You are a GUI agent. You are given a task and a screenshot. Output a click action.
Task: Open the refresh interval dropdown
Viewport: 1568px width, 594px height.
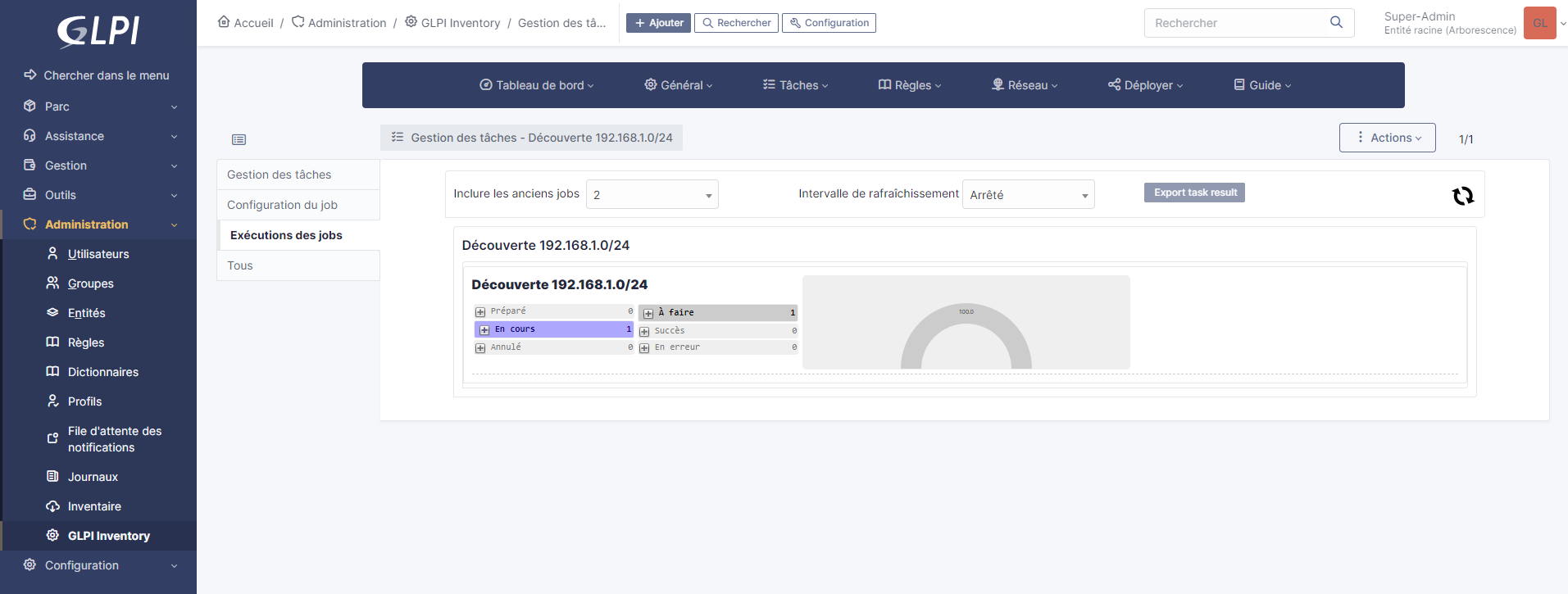pyautogui.click(x=1028, y=194)
